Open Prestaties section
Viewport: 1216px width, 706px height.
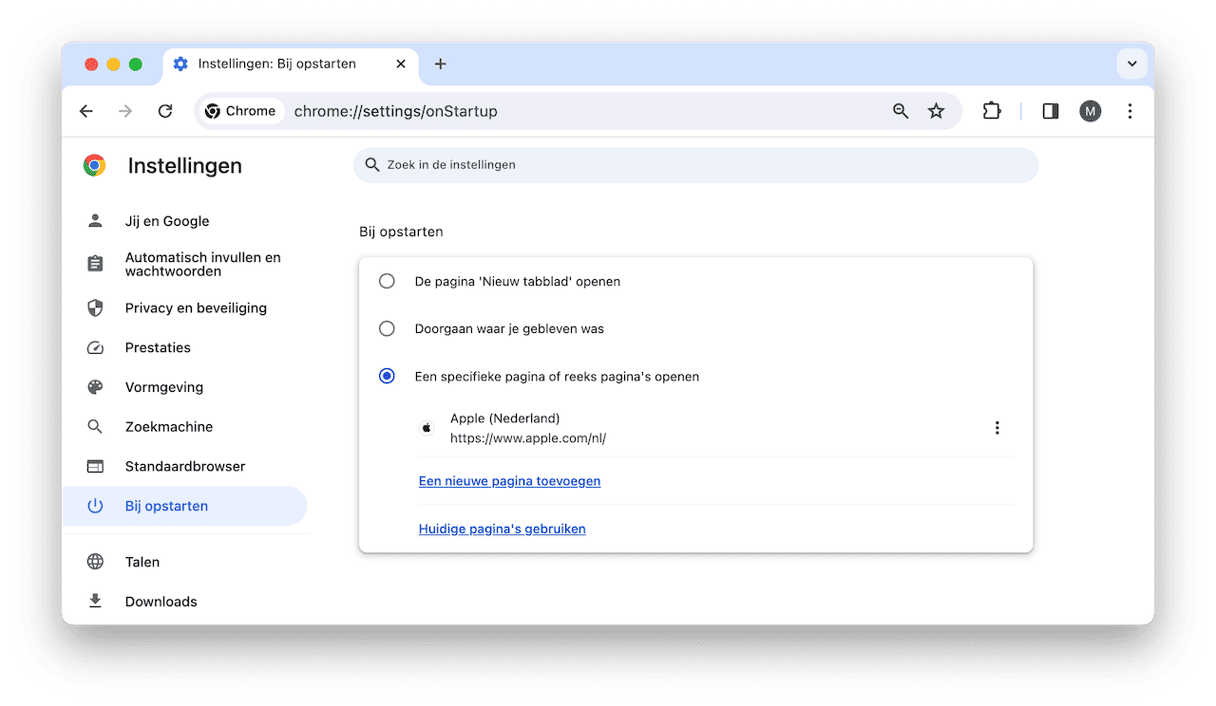point(185,348)
